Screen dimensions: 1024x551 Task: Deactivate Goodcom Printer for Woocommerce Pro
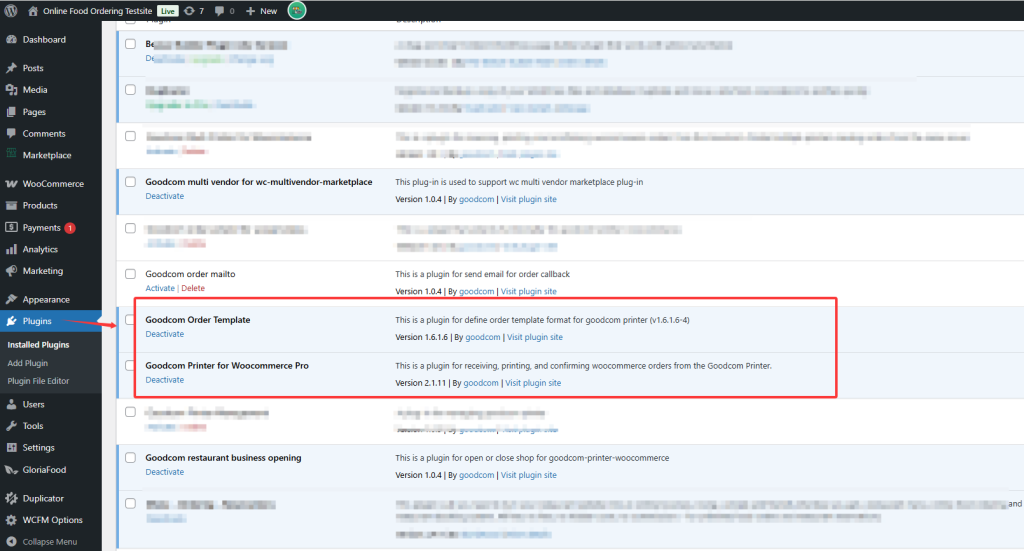click(x=165, y=379)
